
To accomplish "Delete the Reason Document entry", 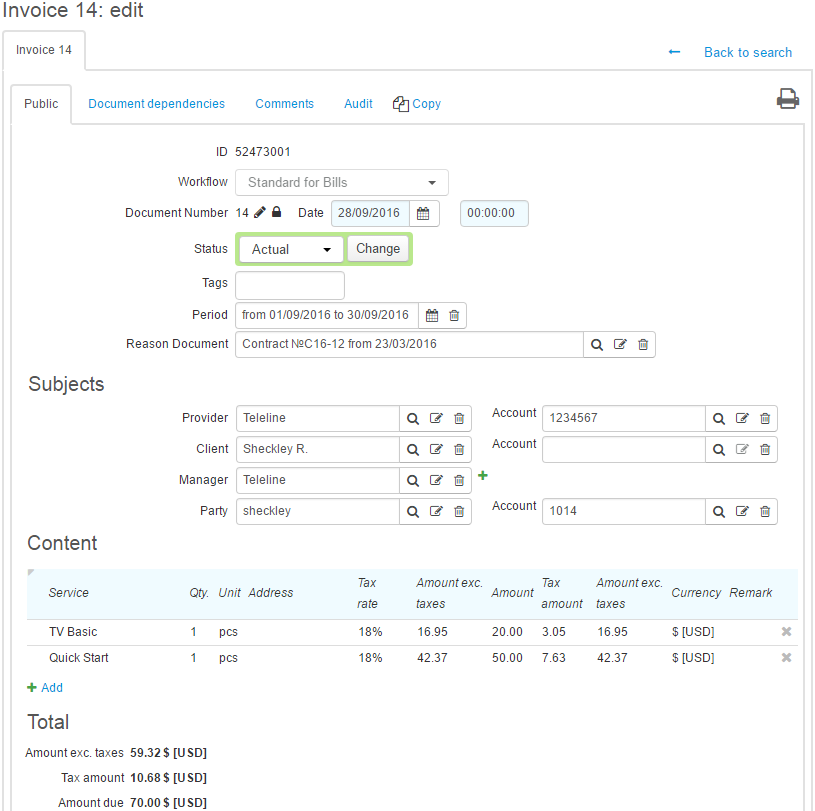I will click(x=643, y=344).
